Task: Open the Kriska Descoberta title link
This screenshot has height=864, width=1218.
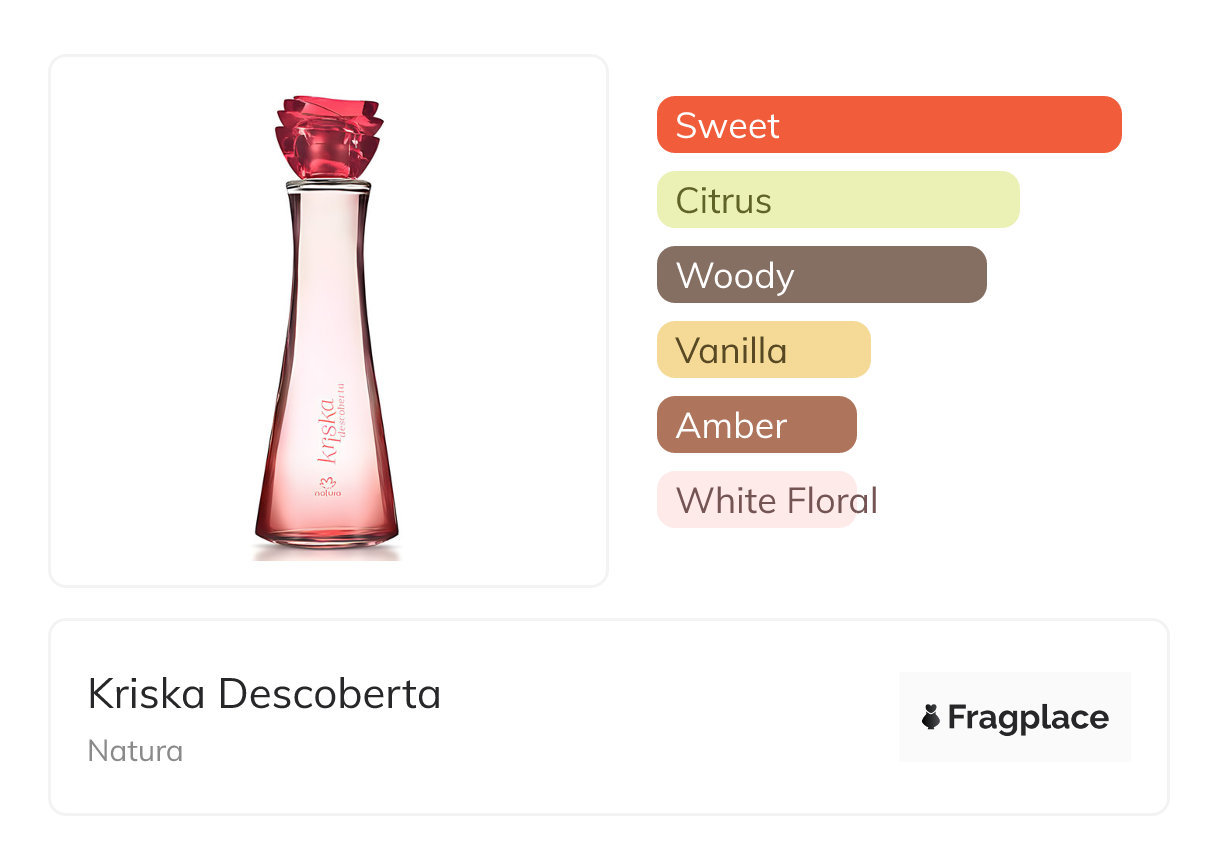Action: 264,694
